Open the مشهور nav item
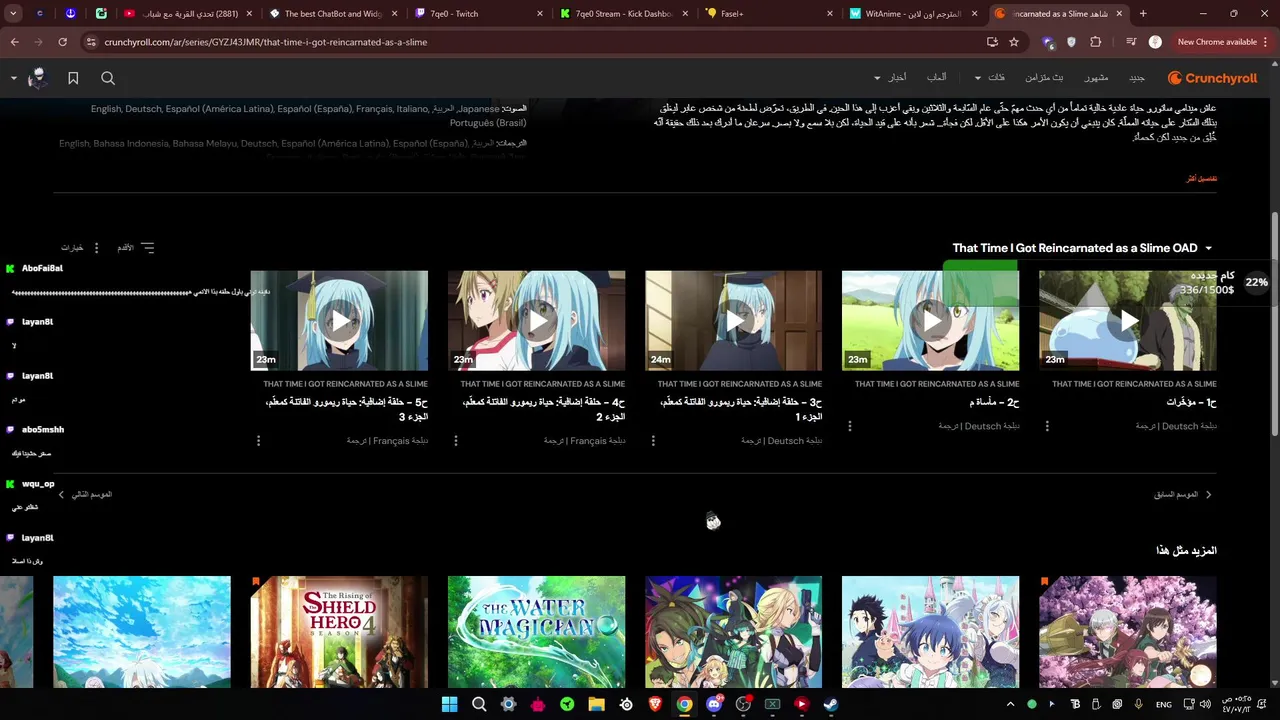 [x=1096, y=78]
